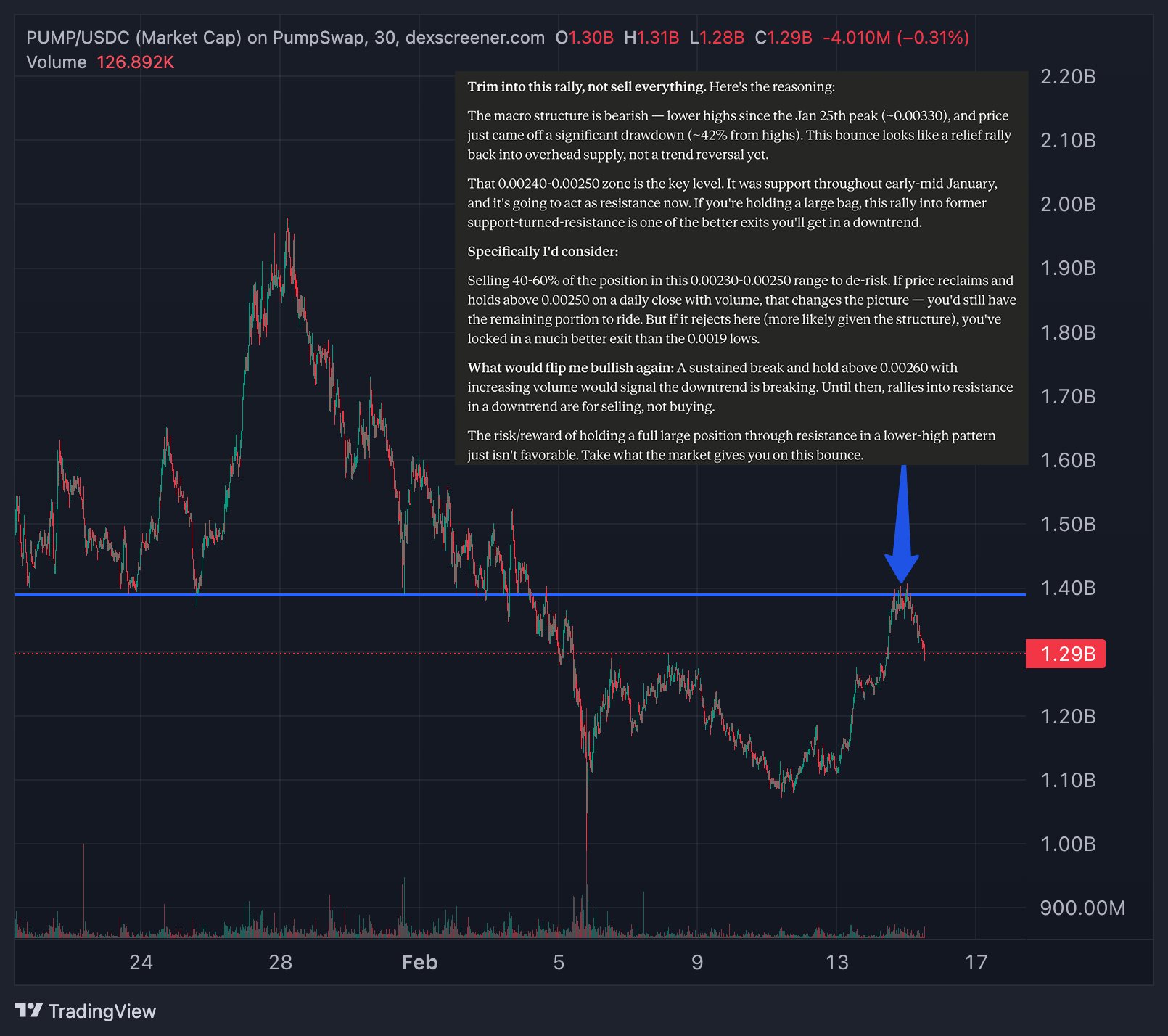Screen dimensions: 1168x1036
Task: Click the word 'Volume' in the legend
Action: point(57,62)
